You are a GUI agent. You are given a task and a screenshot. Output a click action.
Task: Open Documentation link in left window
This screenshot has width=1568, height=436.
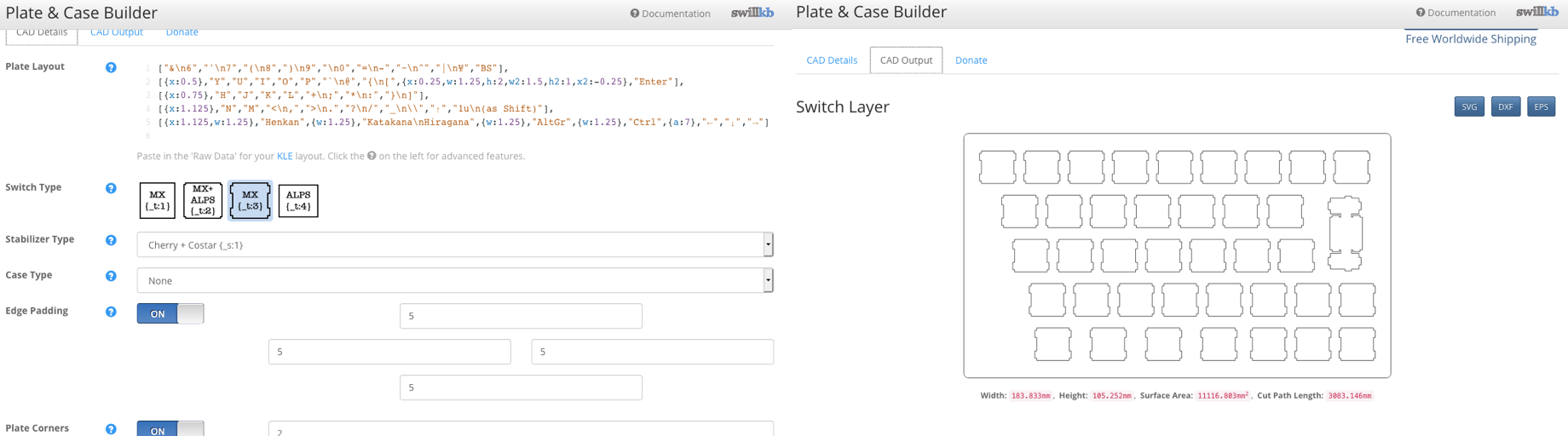[670, 14]
